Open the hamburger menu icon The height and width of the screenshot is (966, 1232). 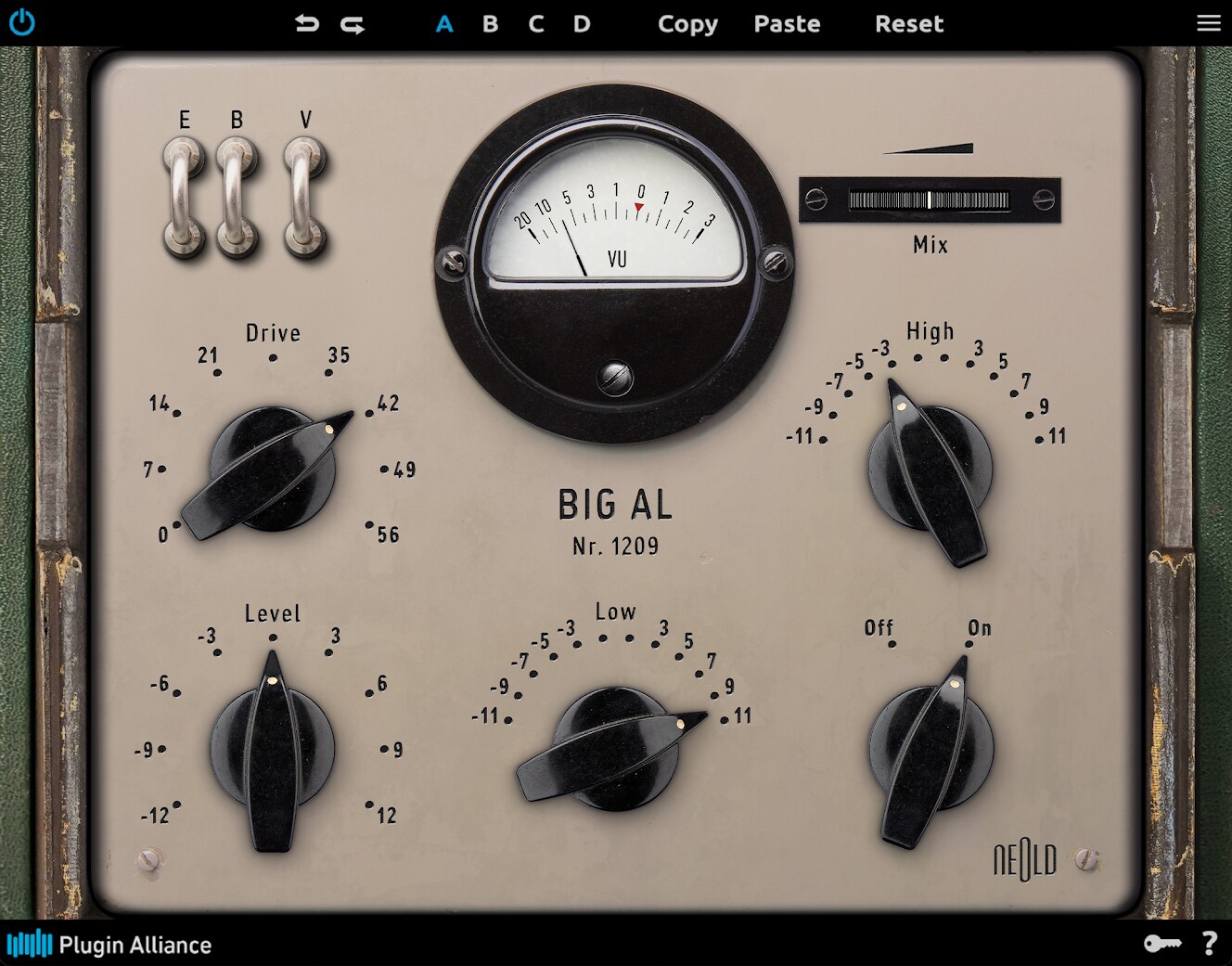point(1208,23)
